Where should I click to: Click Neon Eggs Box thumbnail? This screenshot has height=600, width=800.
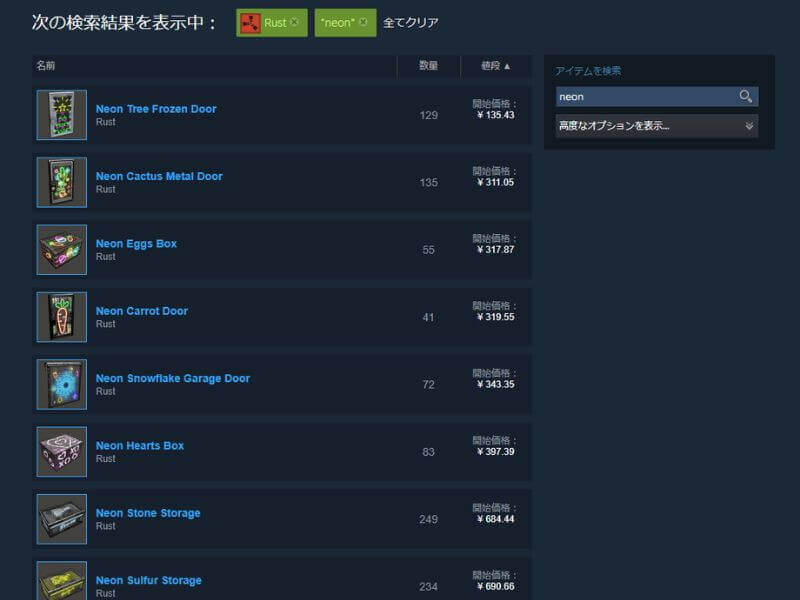coord(62,249)
